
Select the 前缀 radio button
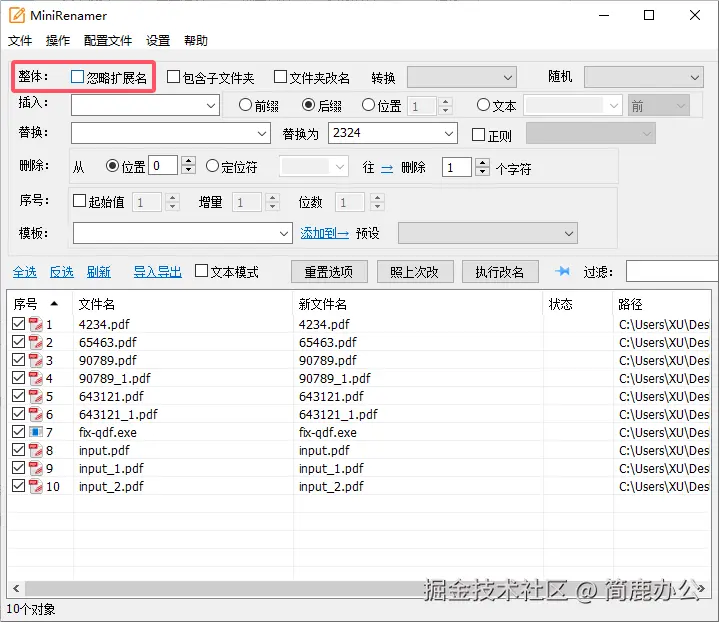click(245, 105)
